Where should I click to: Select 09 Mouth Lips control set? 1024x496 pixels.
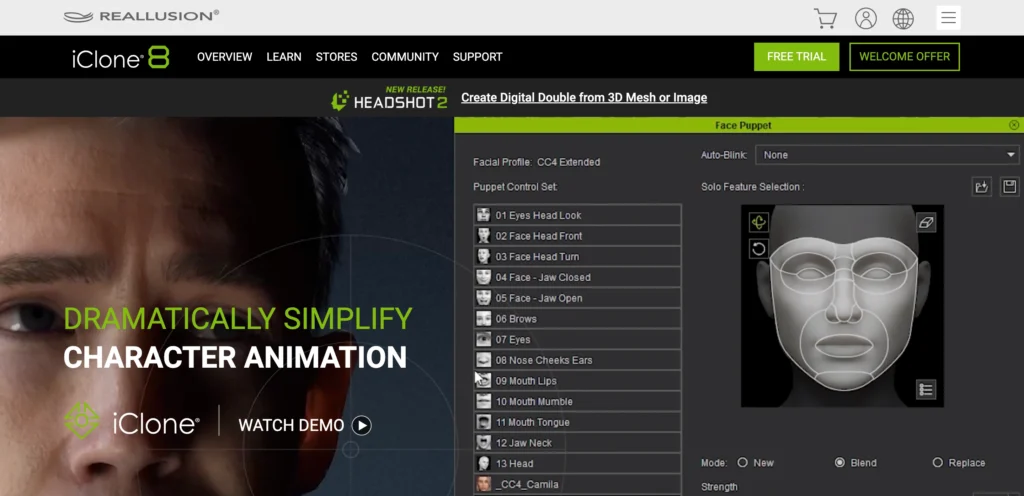click(x=577, y=380)
